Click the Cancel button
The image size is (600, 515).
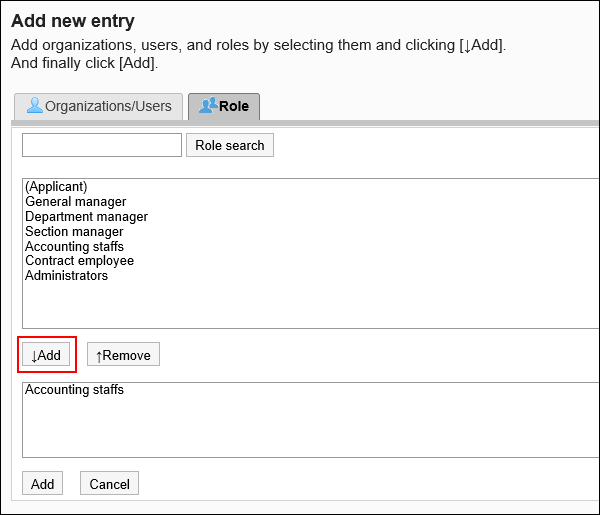coord(109,483)
